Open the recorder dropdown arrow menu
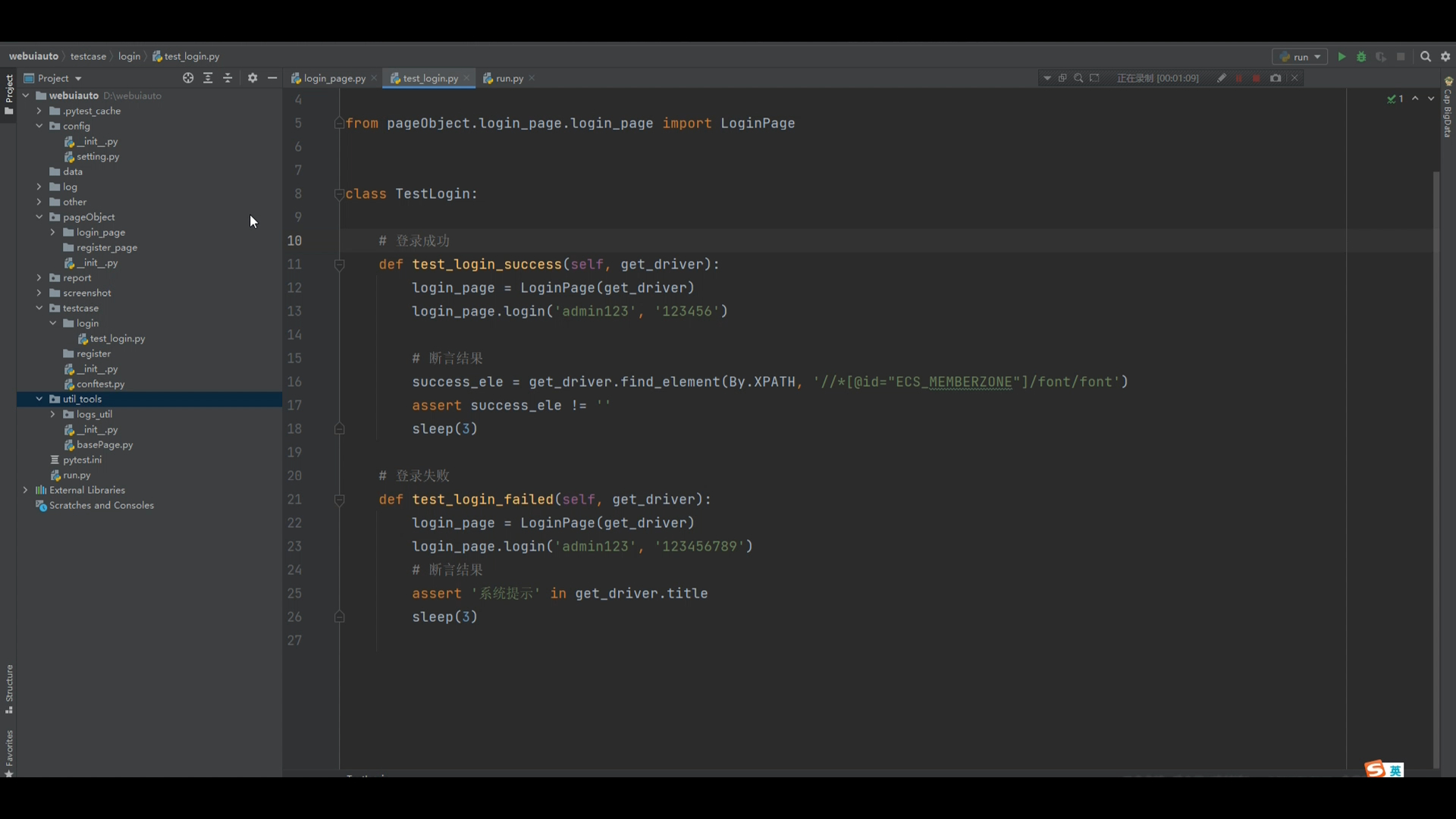 coord(1047,78)
